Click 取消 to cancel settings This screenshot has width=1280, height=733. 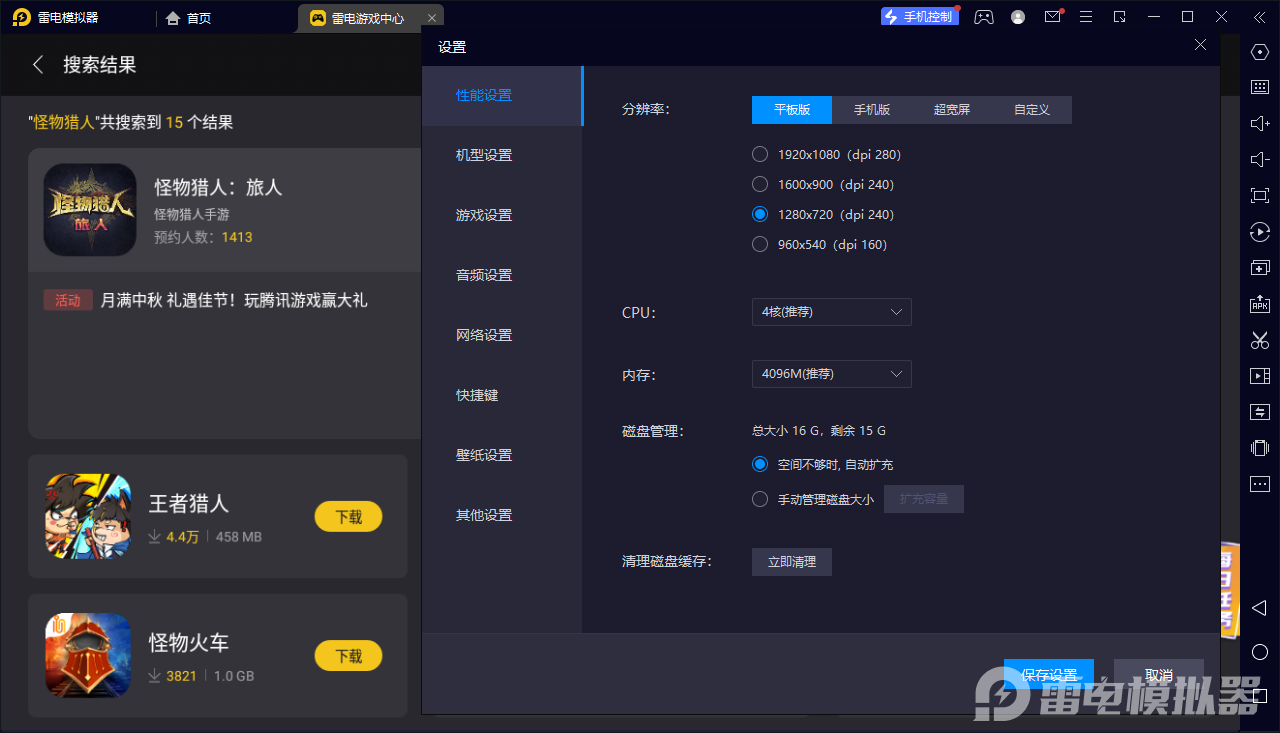[x=1159, y=675]
